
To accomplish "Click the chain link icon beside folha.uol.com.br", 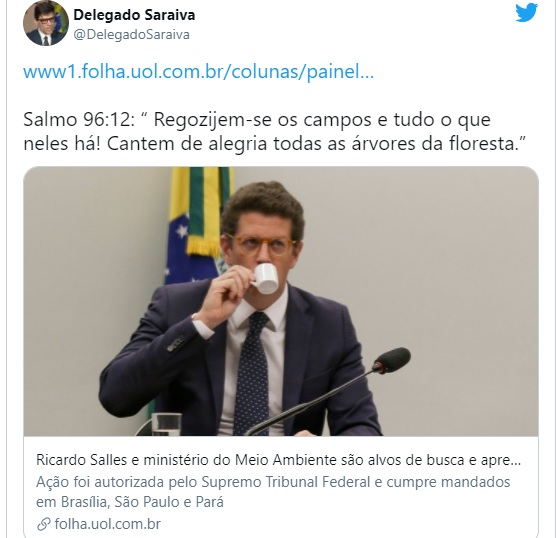I will point(43,524).
